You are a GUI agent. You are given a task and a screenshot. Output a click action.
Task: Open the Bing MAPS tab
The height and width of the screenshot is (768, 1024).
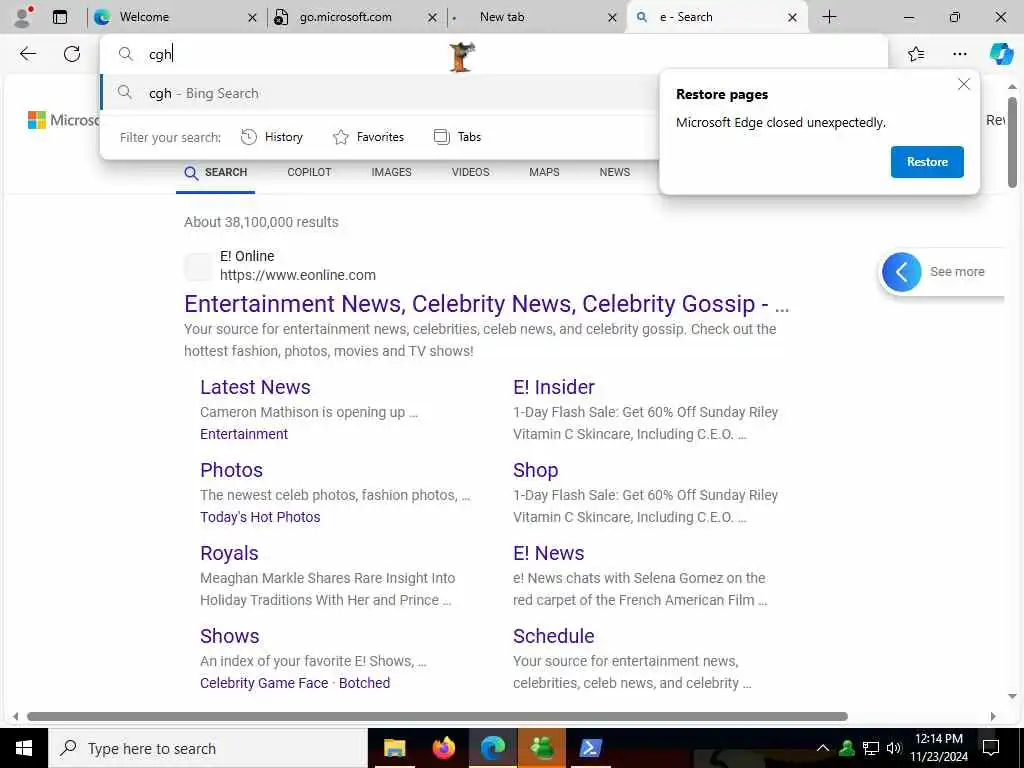(x=544, y=172)
